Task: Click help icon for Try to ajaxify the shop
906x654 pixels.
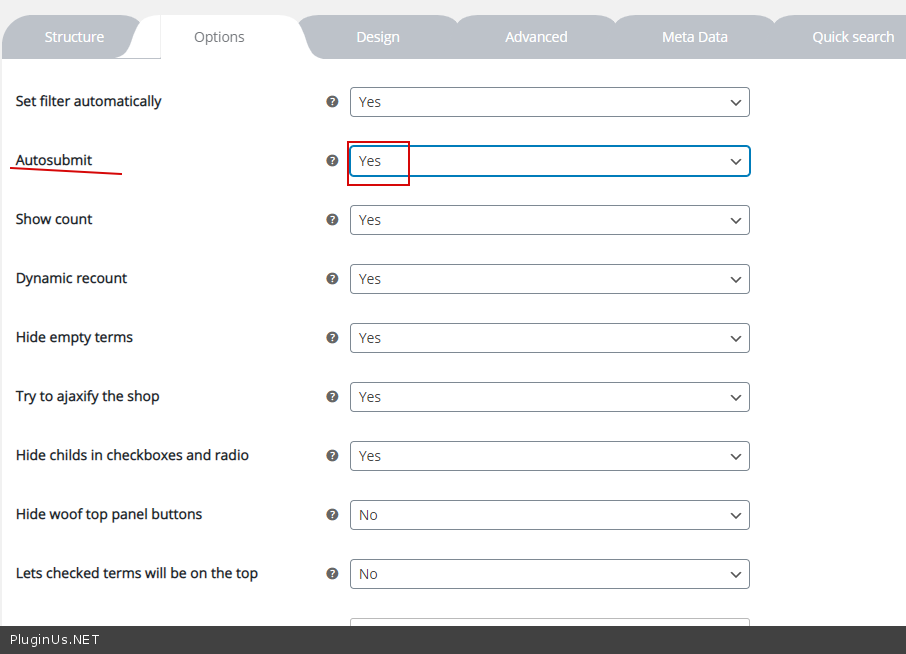Action: [x=332, y=397]
